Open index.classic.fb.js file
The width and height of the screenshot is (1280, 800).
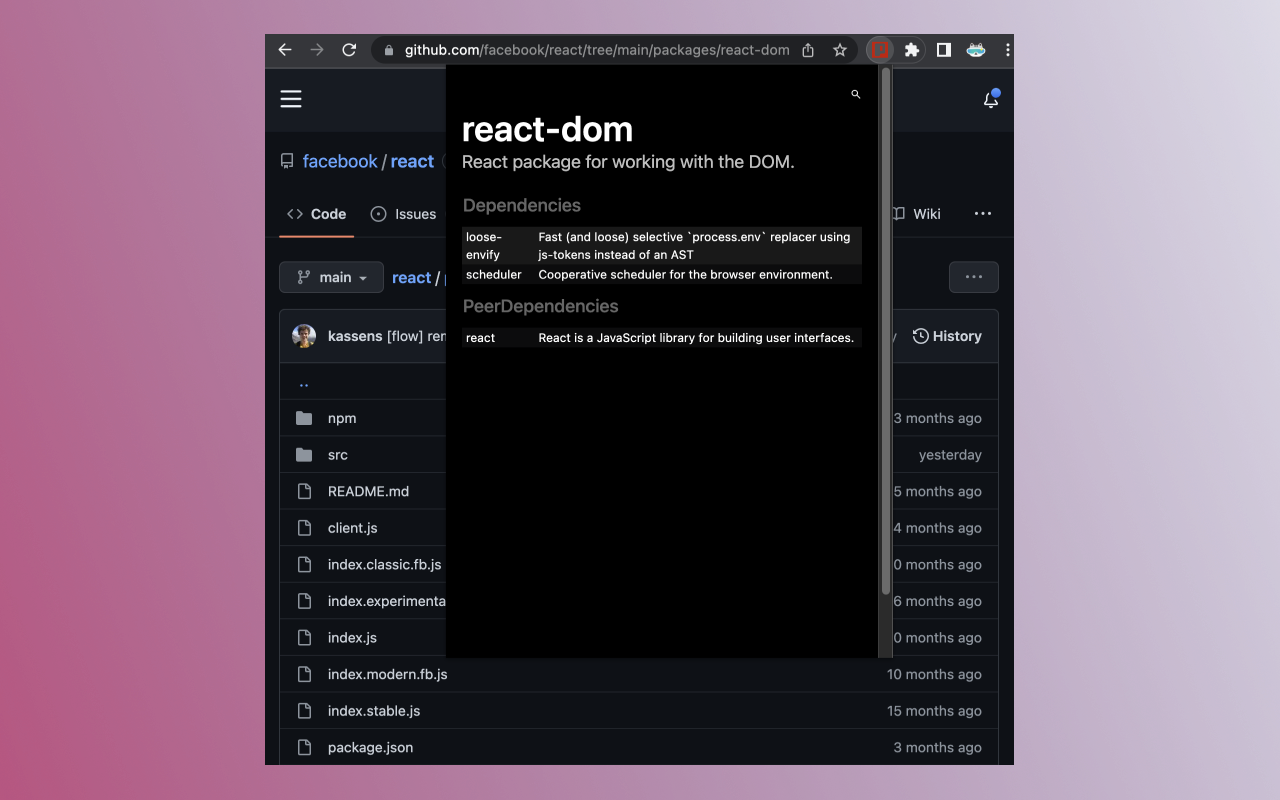pyautogui.click(x=385, y=564)
